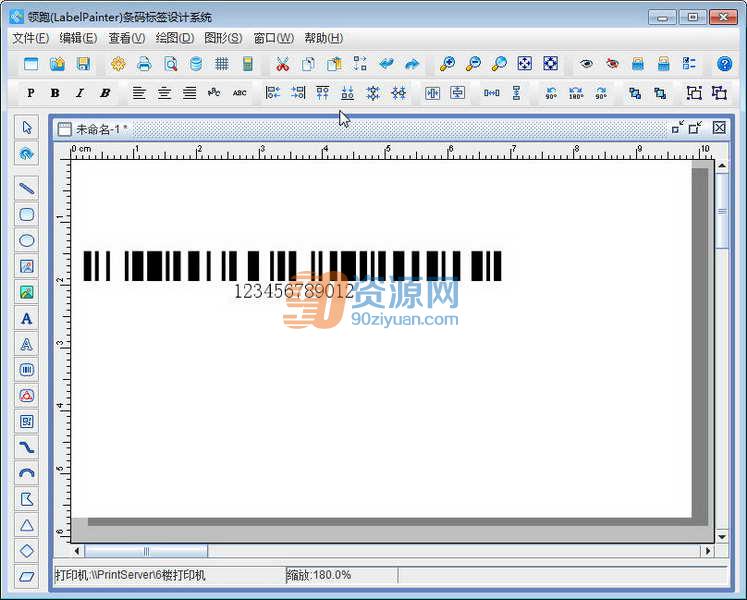
Task: Make objects equal horizontal spacing
Action: [x=492, y=93]
